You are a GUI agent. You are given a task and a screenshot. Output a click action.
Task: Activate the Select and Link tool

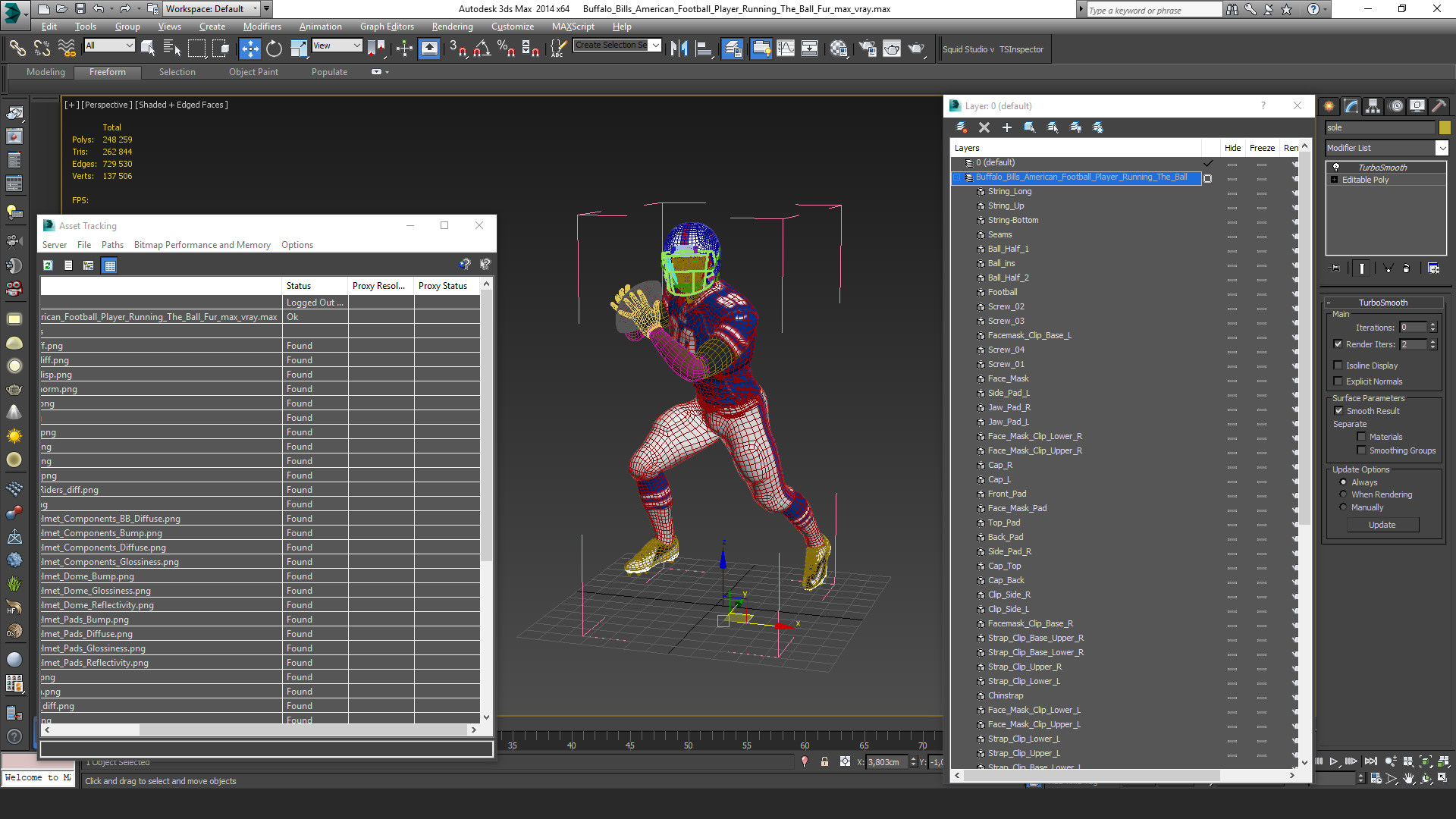coord(17,49)
